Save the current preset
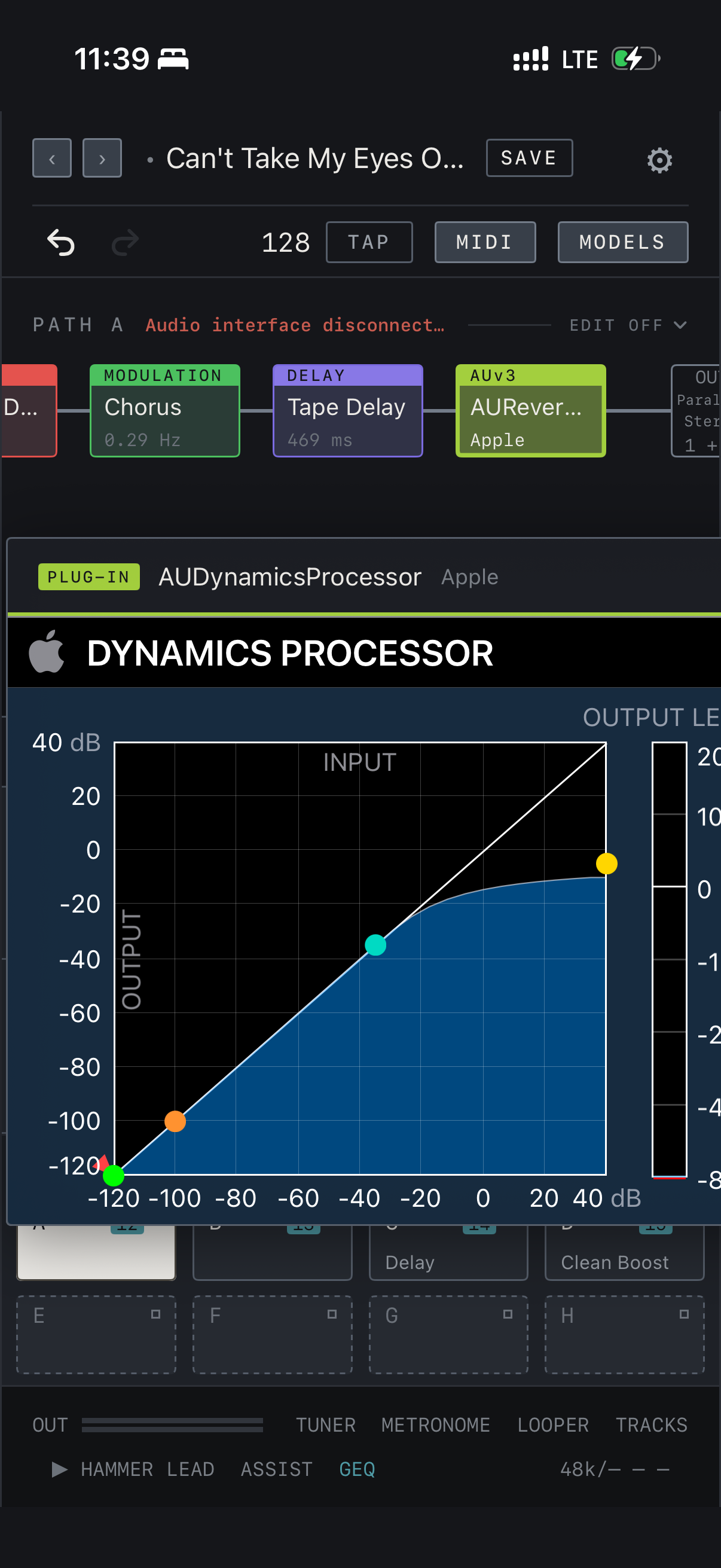The height and width of the screenshot is (1568, 721). [528, 158]
